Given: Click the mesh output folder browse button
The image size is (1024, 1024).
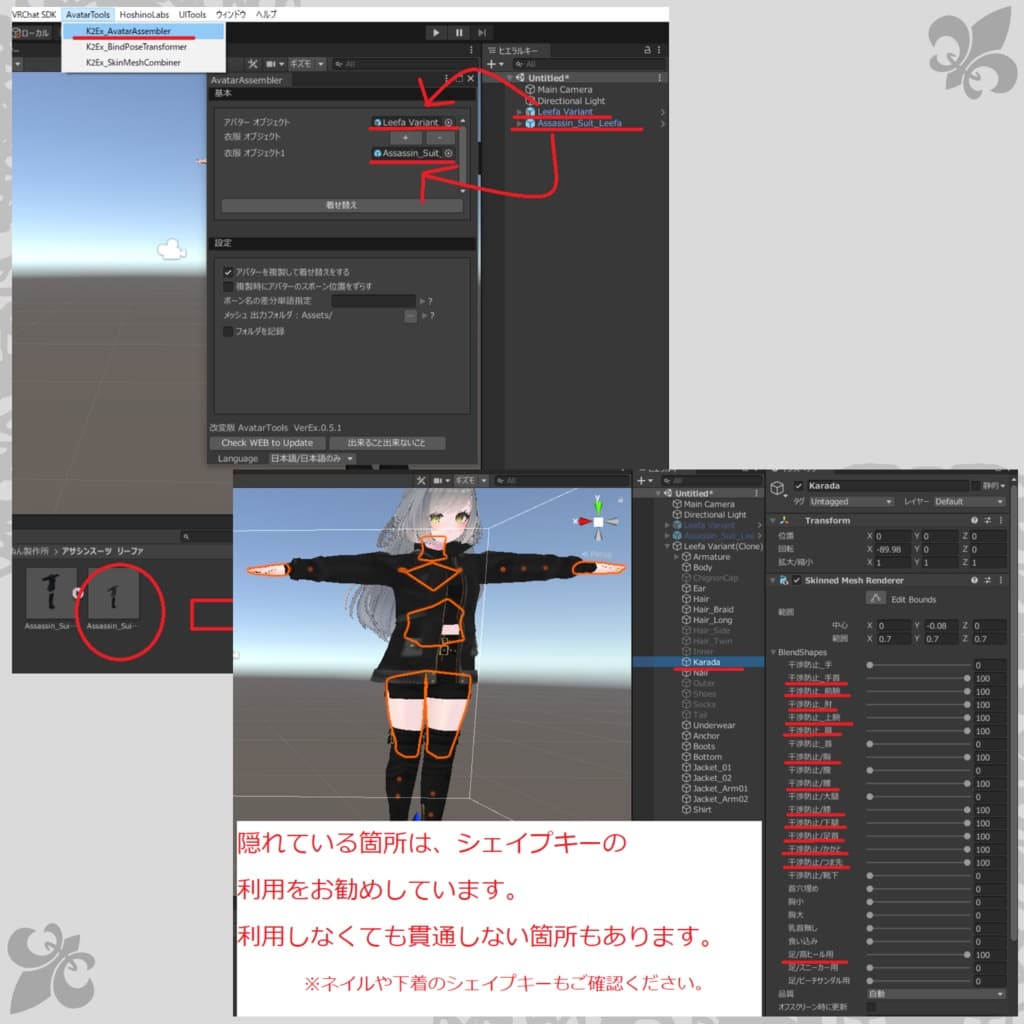Looking at the screenshot, I should click(x=410, y=316).
